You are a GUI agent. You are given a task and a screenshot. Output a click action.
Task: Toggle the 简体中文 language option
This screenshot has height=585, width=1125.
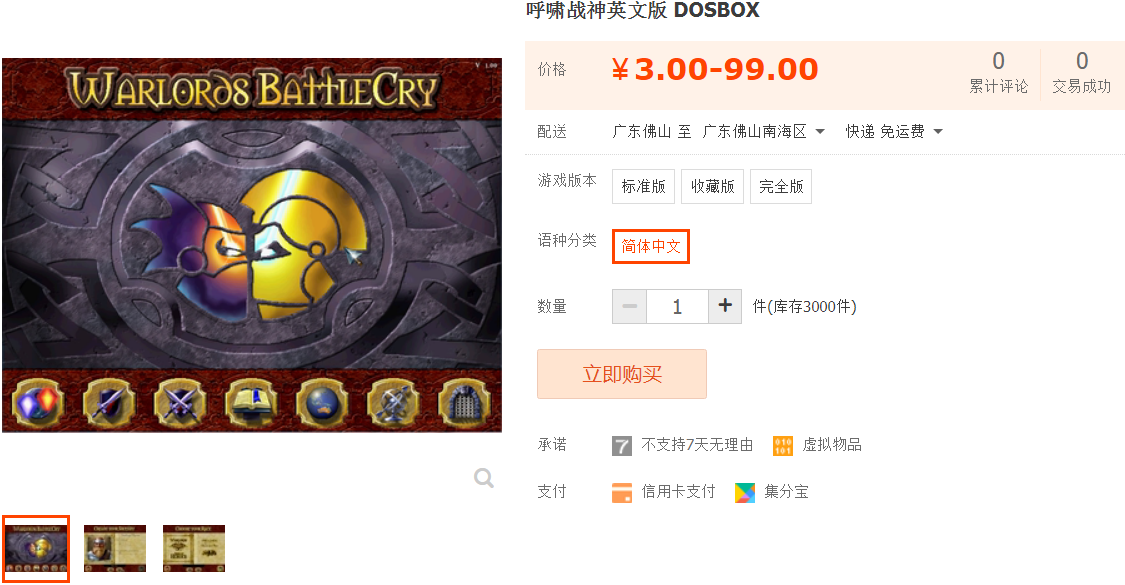click(651, 246)
